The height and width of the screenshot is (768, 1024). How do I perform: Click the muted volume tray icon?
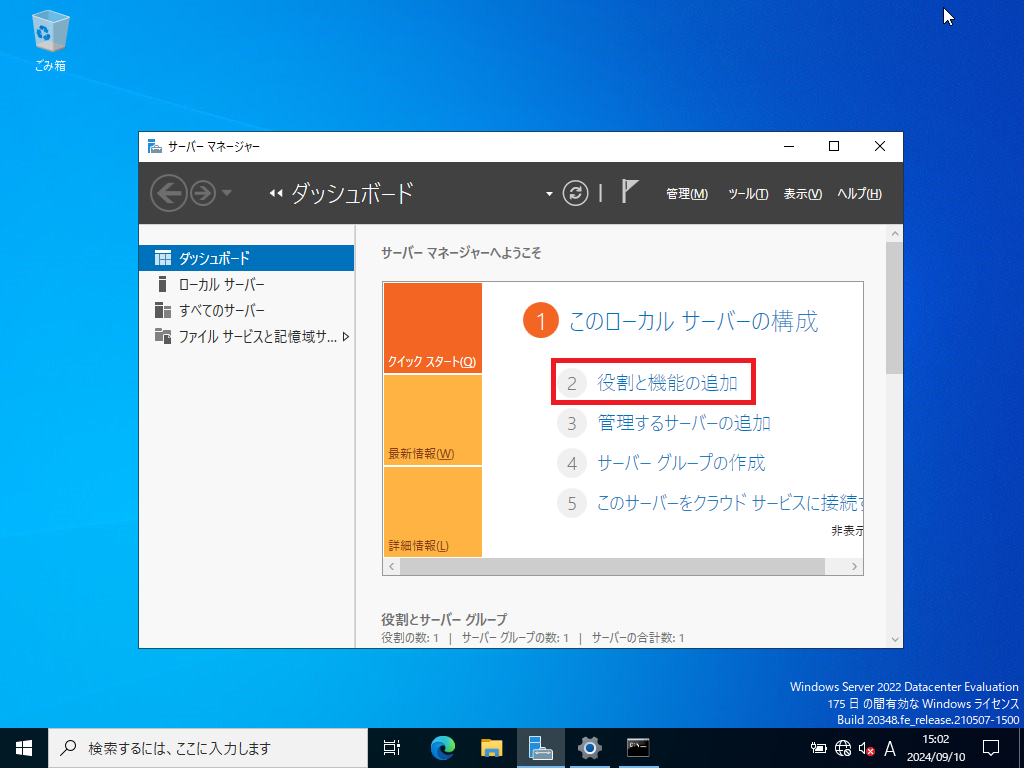click(866, 748)
